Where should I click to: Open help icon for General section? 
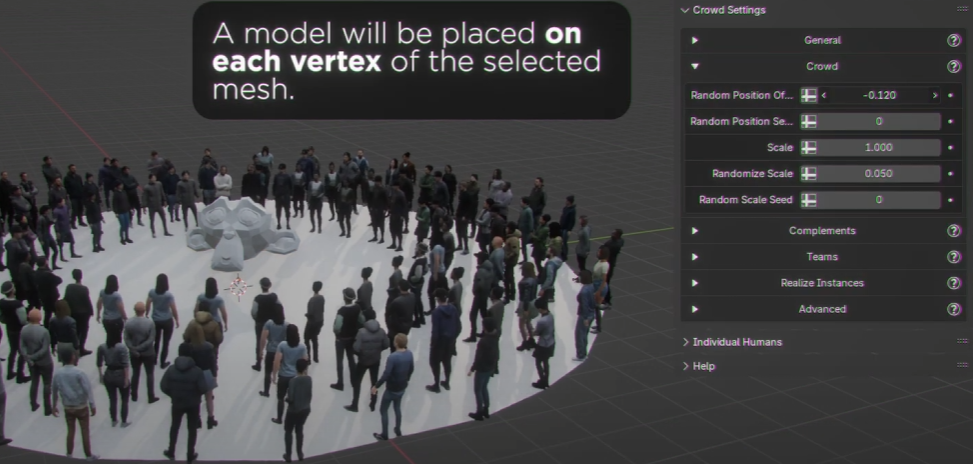(x=953, y=41)
